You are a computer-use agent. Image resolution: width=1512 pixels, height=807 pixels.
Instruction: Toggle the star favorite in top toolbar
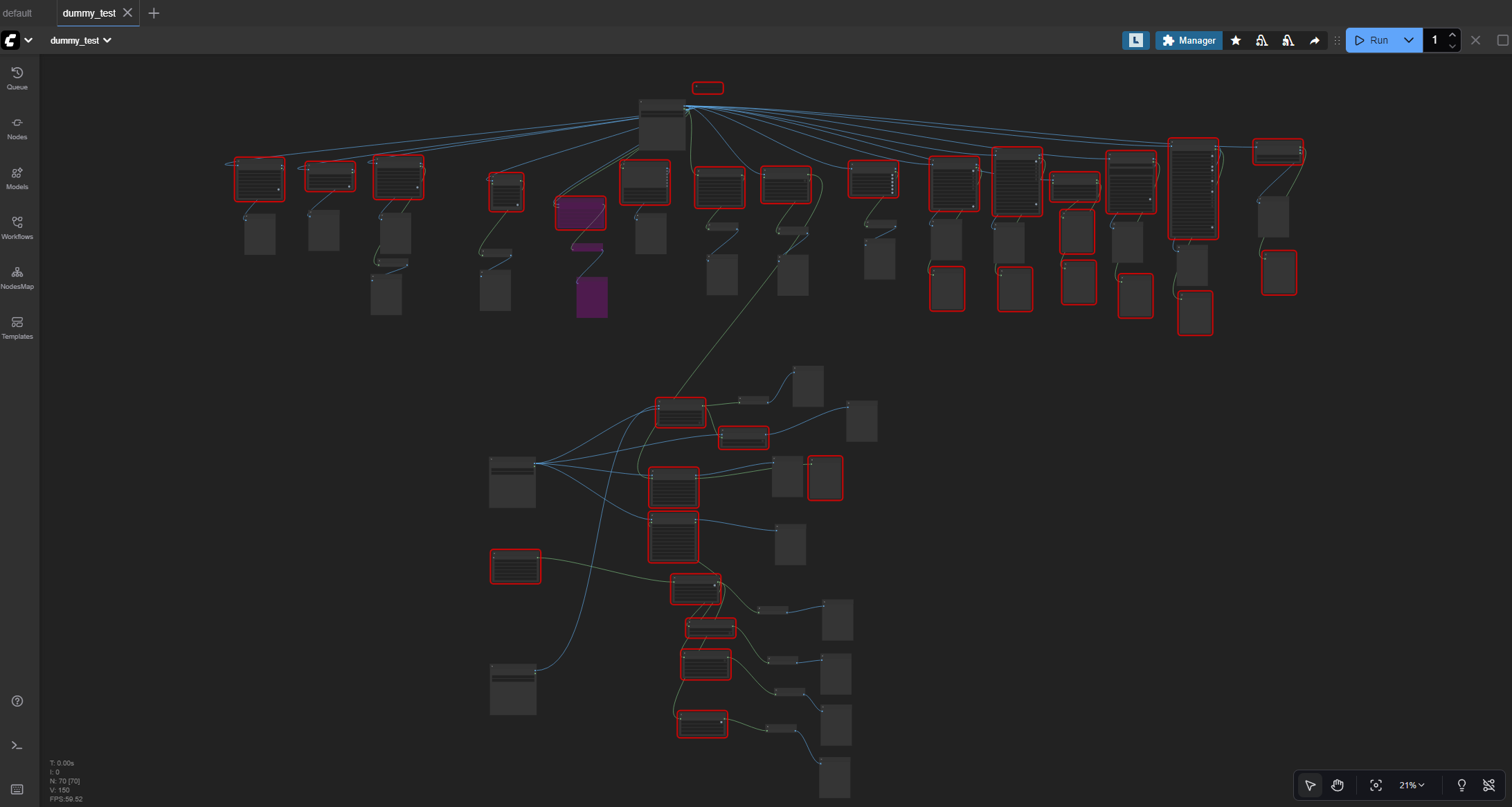(x=1235, y=40)
